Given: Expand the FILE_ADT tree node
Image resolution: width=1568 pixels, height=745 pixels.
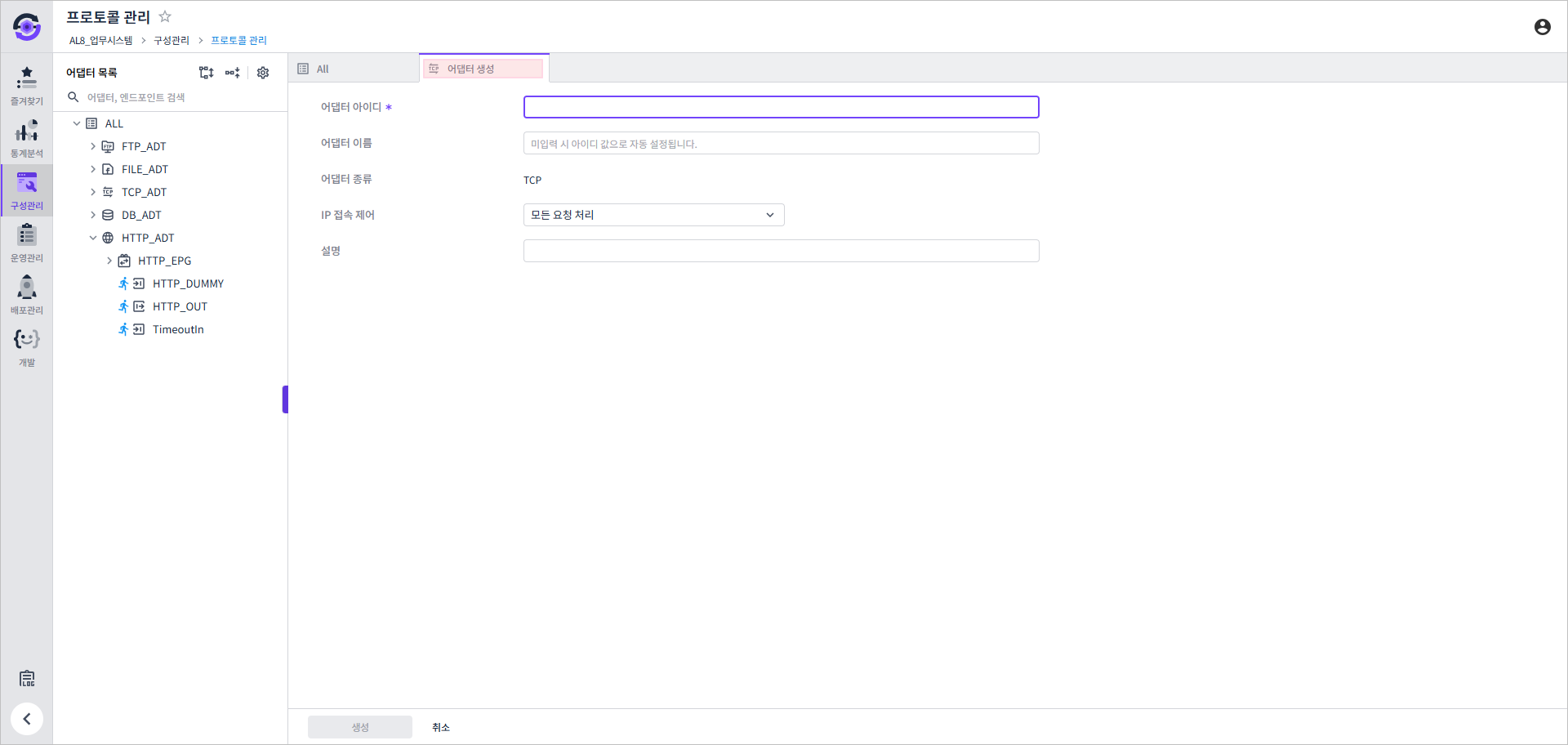Looking at the screenshot, I should pyautogui.click(x=93, y=169).
